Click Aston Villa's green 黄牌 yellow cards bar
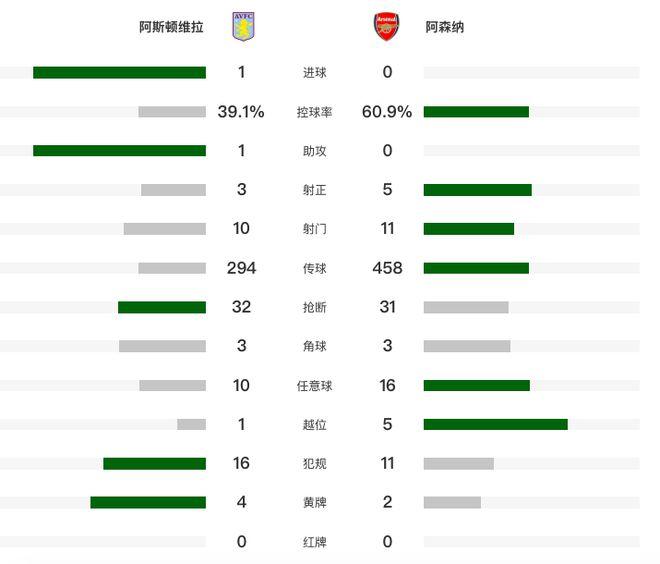This screenshot has height=564, width=660. click(148, 503)
